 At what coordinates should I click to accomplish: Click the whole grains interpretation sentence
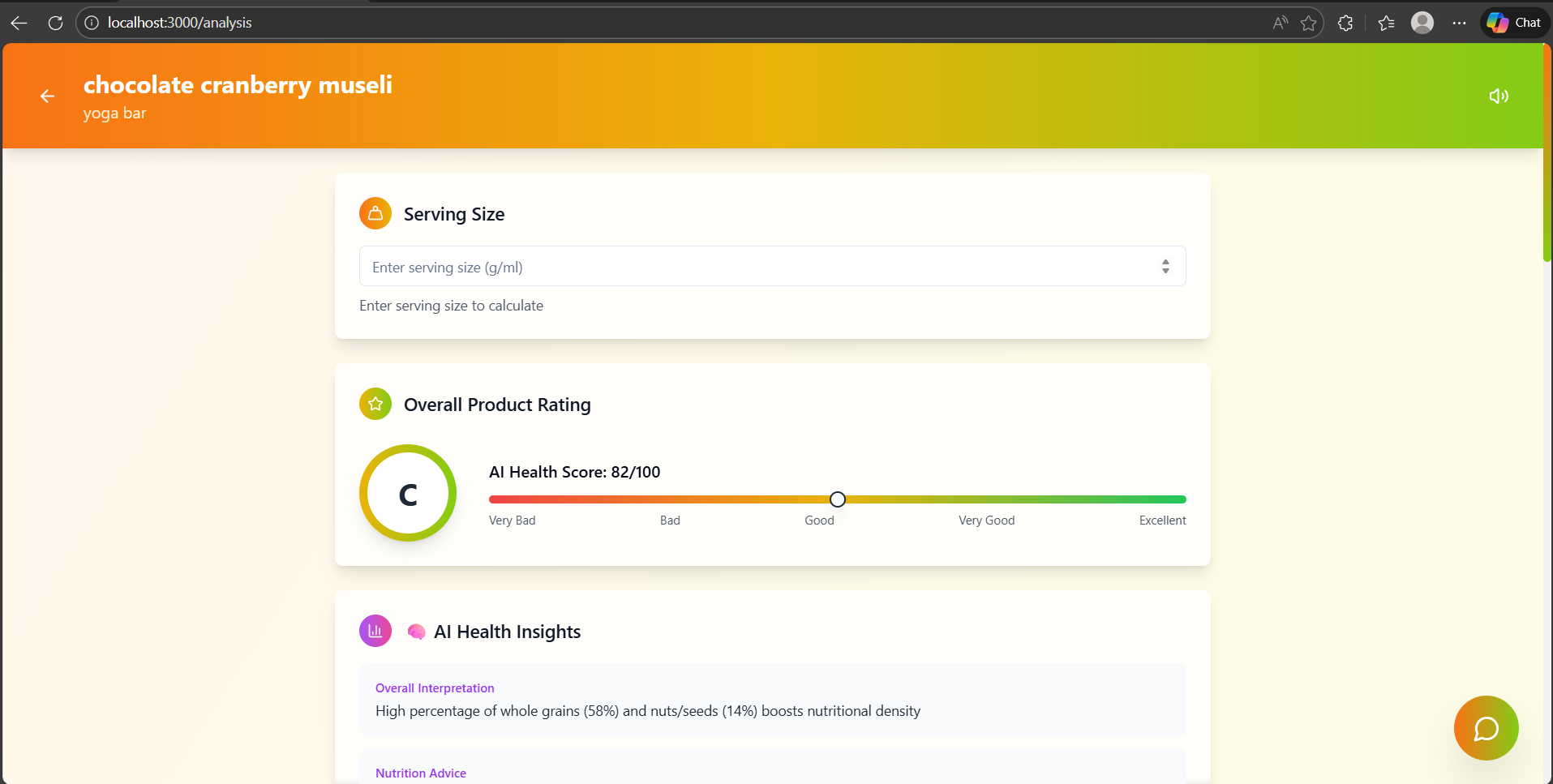648,711
